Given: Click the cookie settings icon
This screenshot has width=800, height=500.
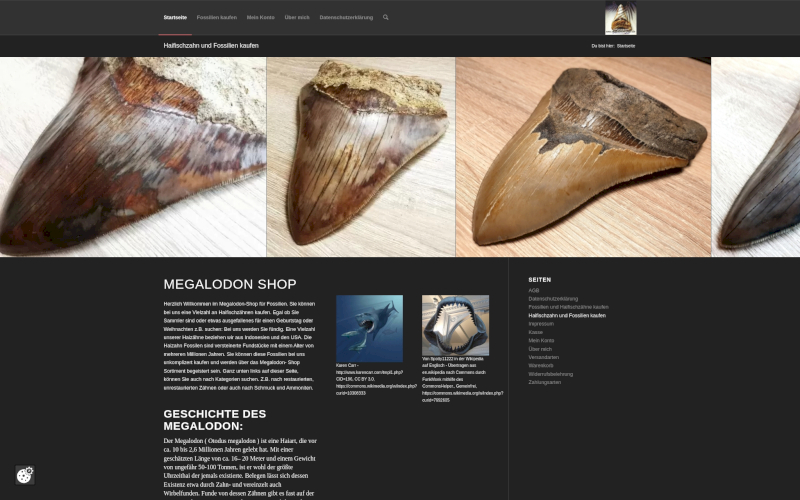Looking at the screenshot, I should 25,475.
